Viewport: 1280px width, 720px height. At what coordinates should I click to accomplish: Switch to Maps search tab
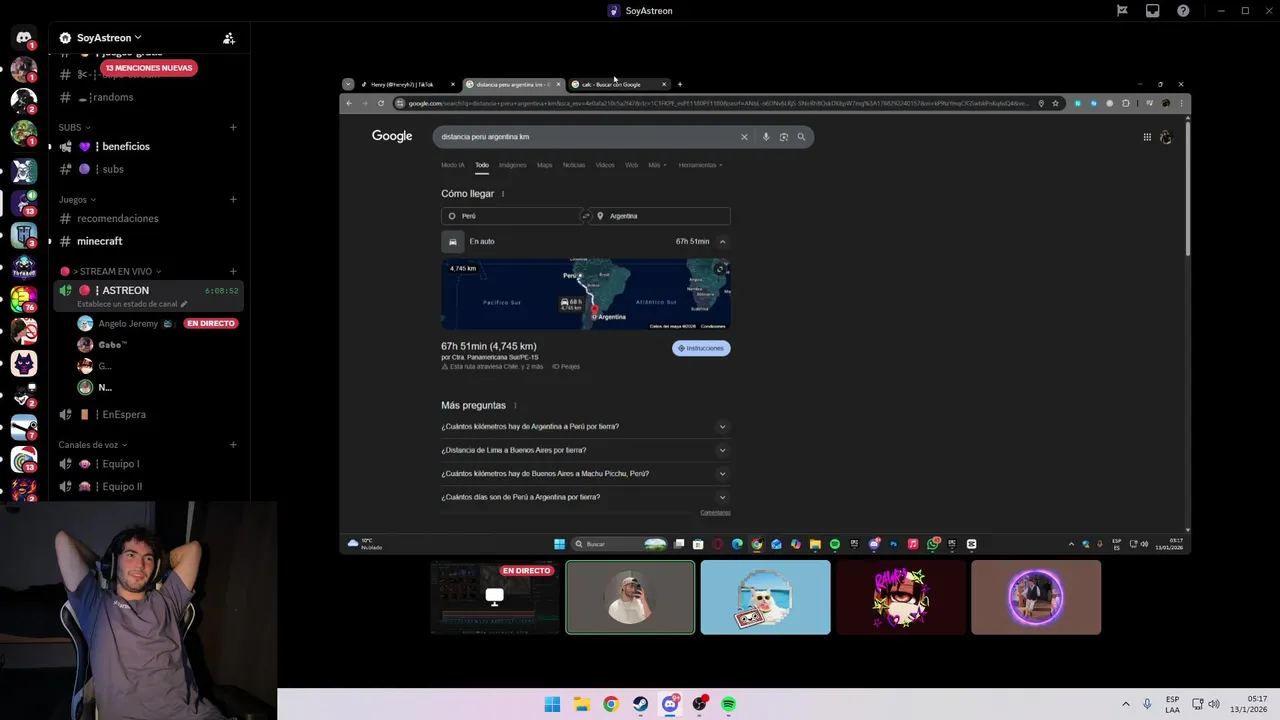544,165
